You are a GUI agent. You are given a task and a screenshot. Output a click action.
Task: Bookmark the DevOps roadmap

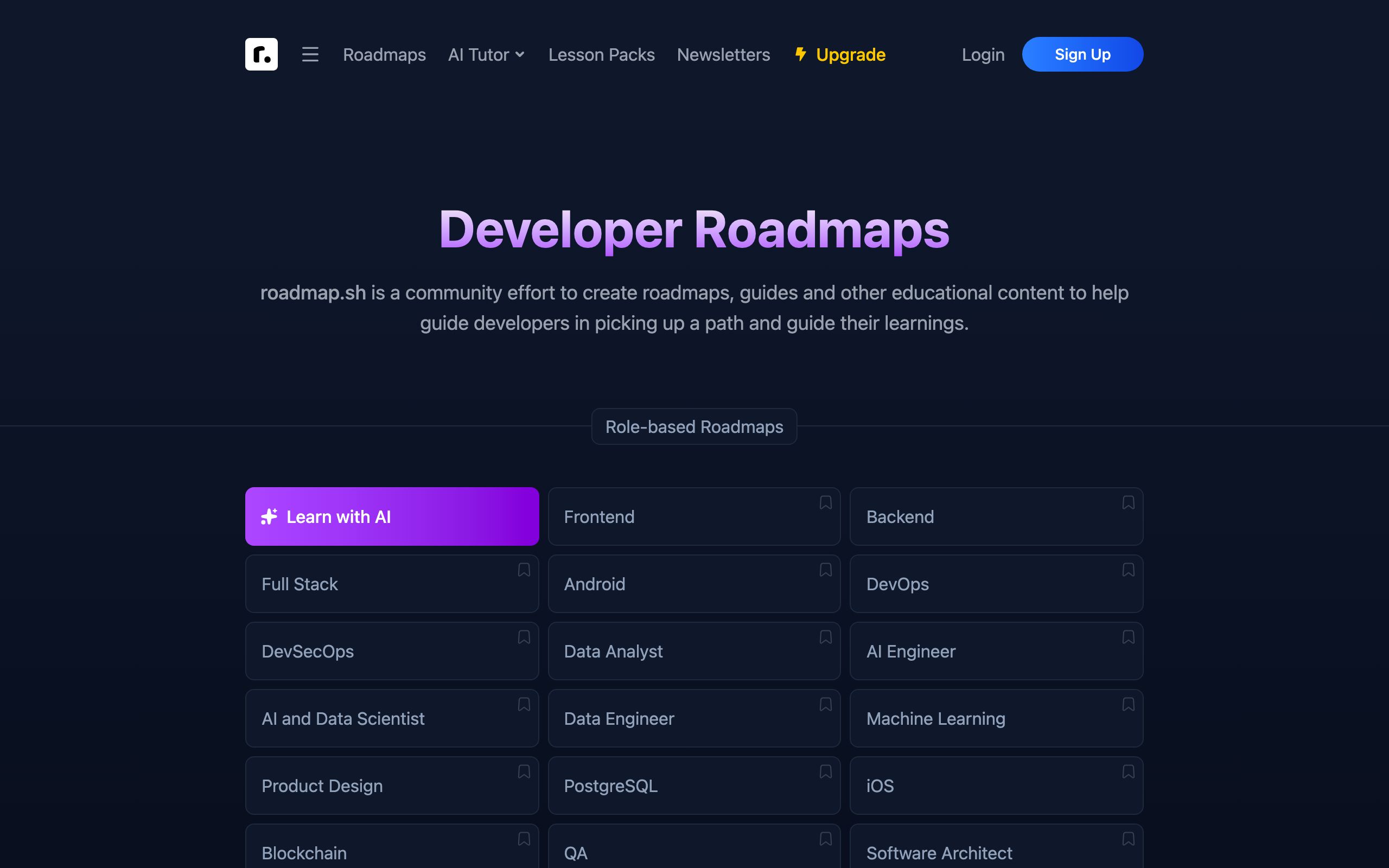1128,570
